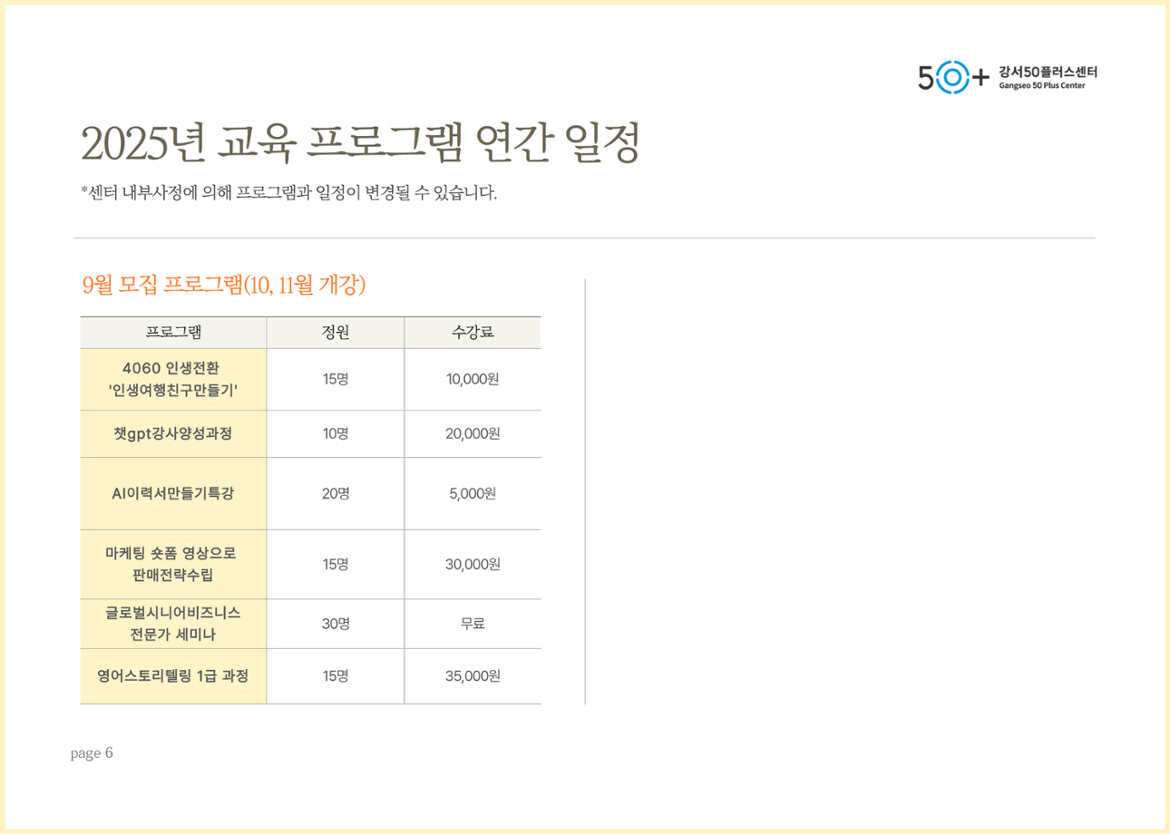Click the '10,000원' fee cell

click(472, 380)
